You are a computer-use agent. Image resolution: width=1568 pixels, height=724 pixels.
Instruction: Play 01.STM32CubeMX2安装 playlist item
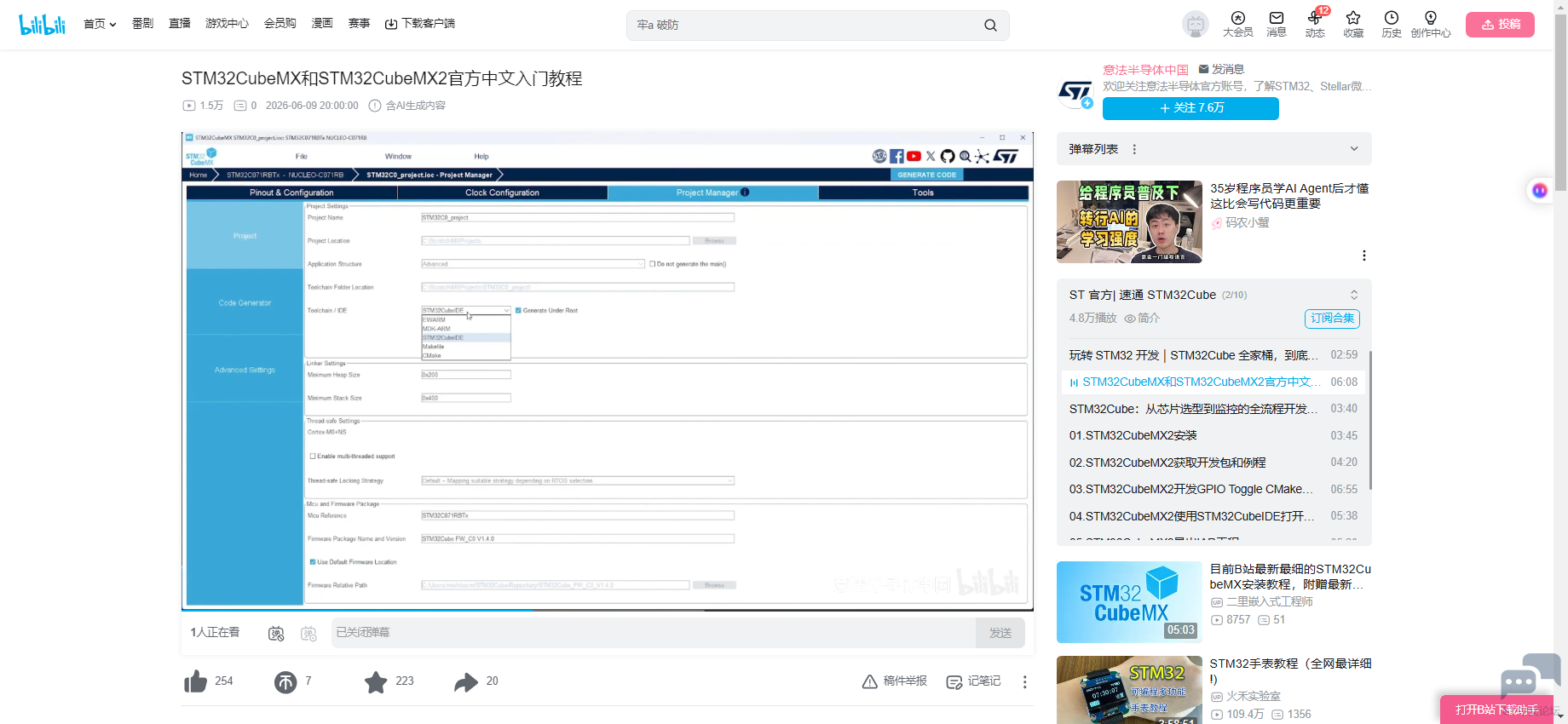coord(1213,435)
